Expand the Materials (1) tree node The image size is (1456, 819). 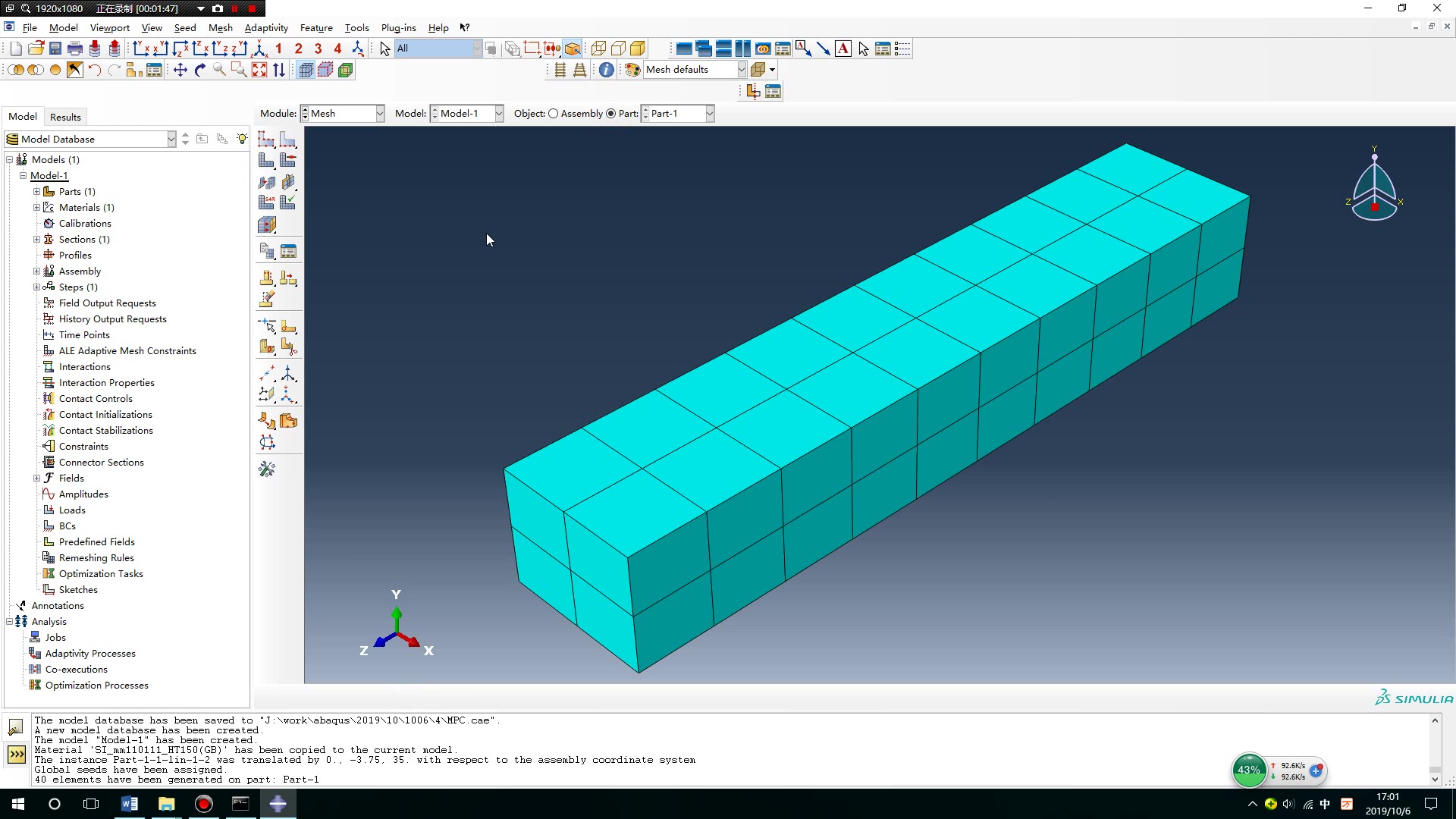click(x=36, y=208)
